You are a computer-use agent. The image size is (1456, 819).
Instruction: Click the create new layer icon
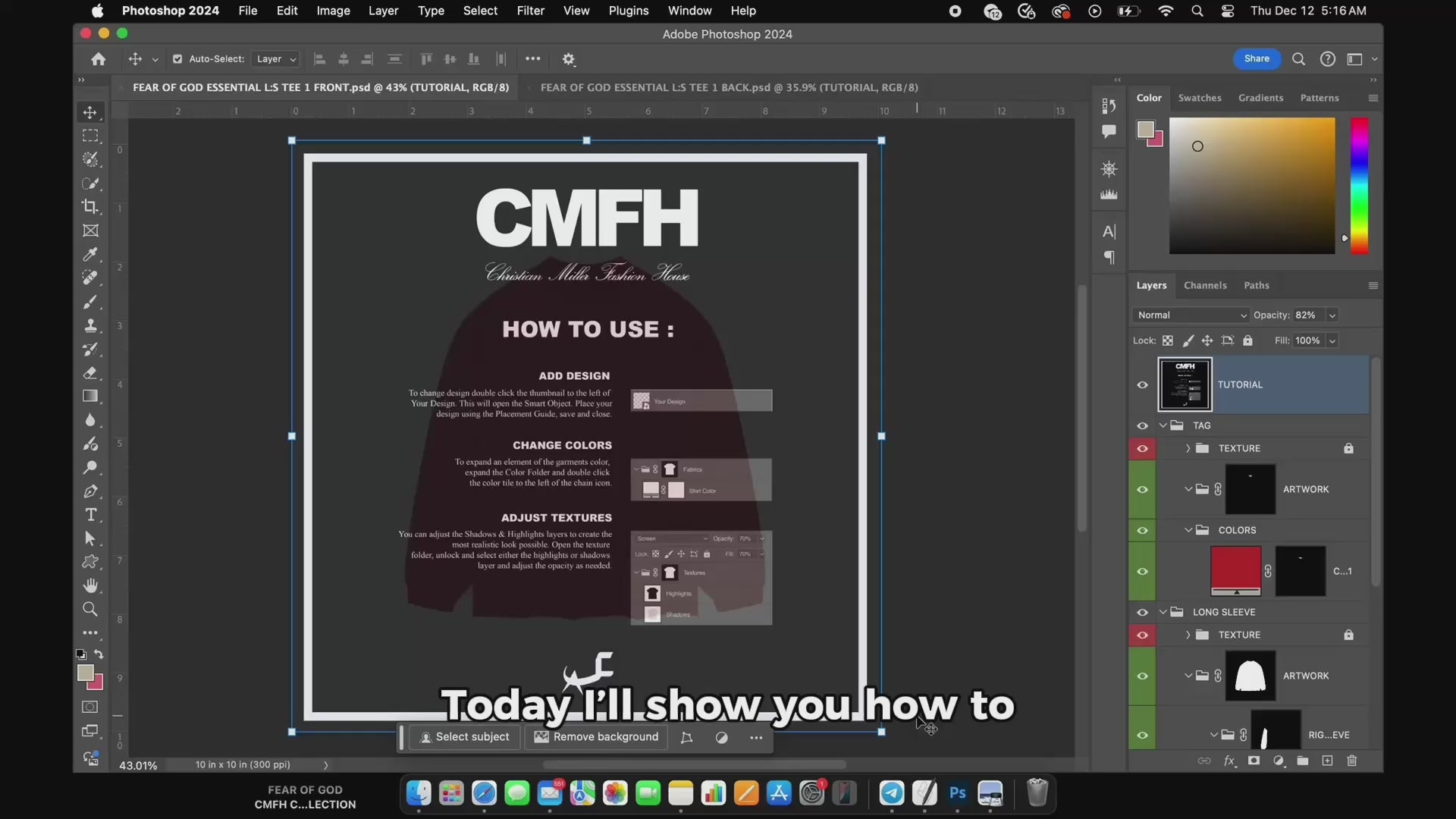1327,761
